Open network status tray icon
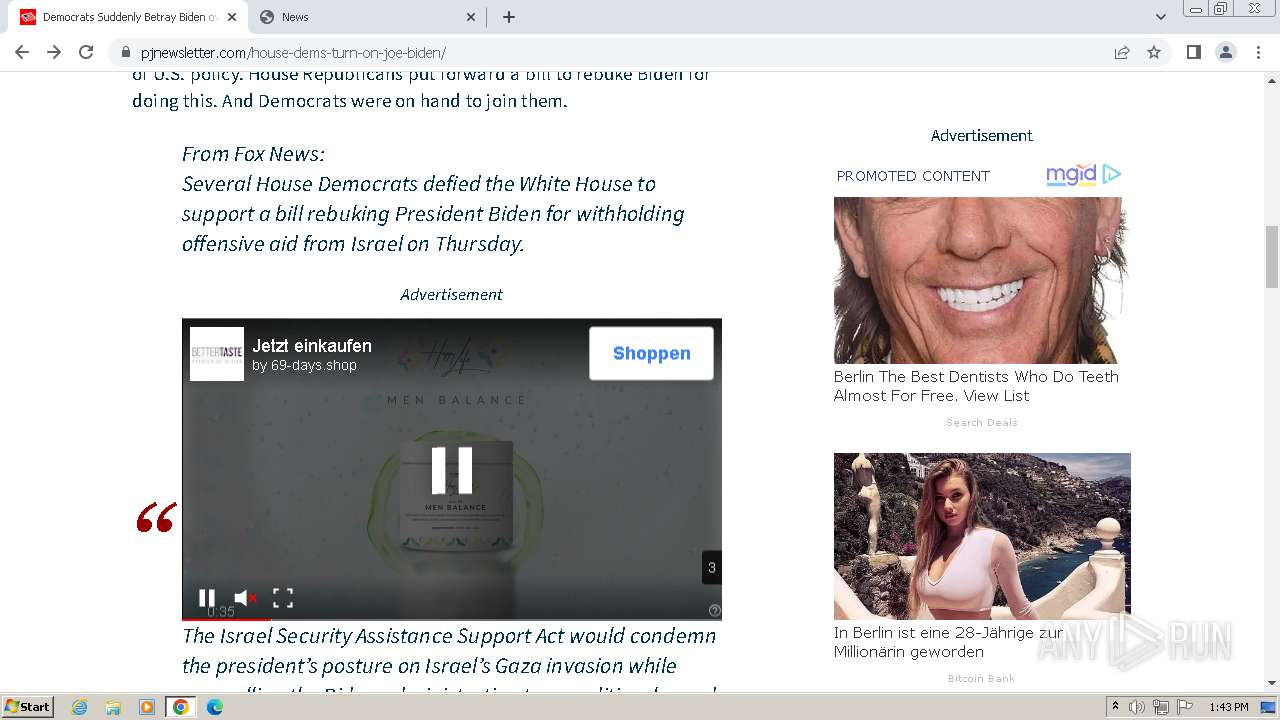 click(x=1161, y=707)
